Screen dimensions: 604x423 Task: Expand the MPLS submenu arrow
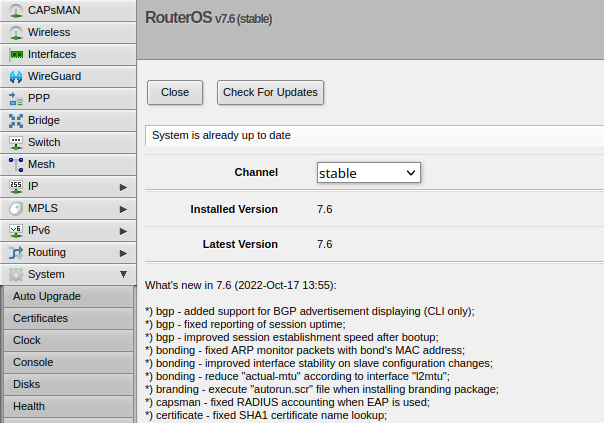point(123,209)
